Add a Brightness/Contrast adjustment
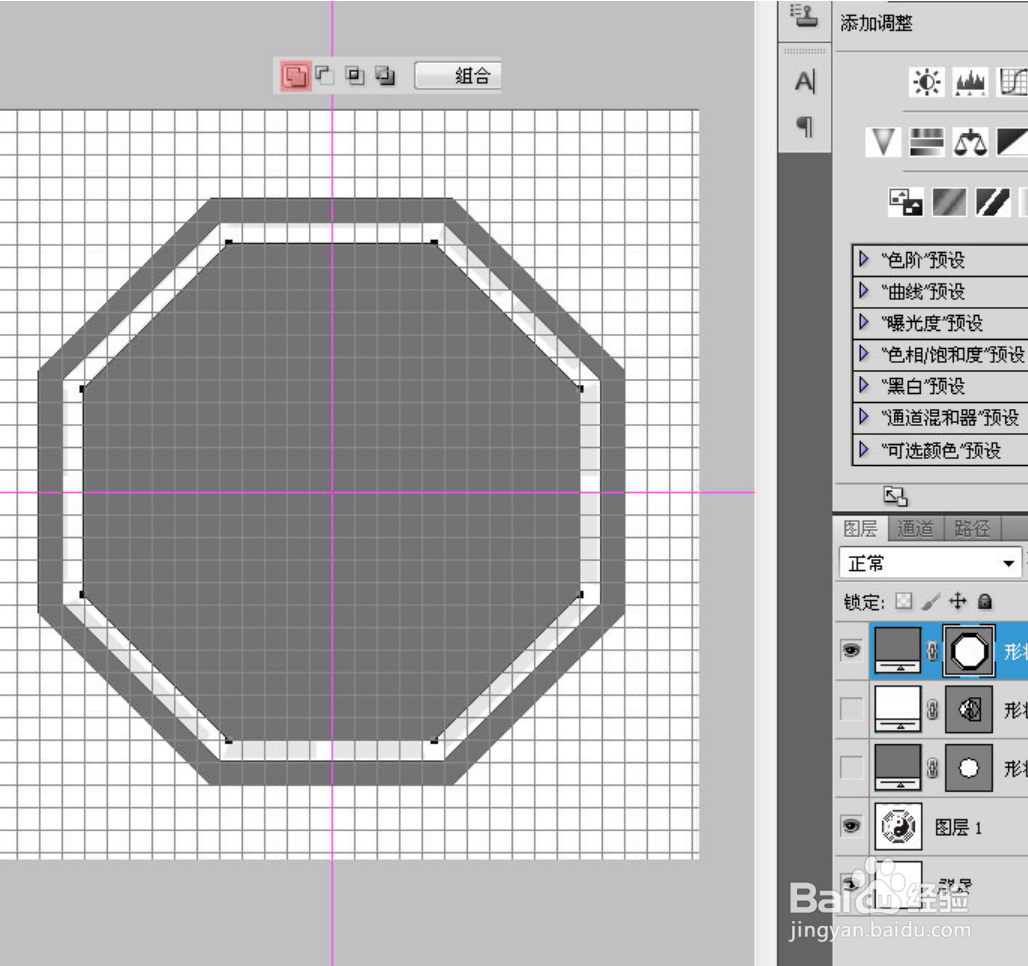 [926, 82]
